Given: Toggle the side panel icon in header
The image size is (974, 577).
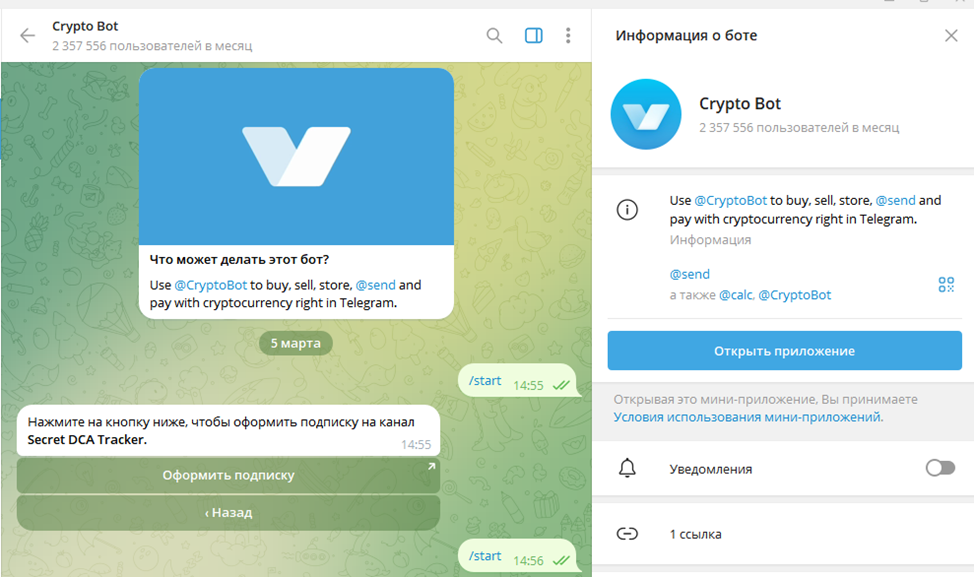Looking at the screenshot, I should [x=534, y=35].
